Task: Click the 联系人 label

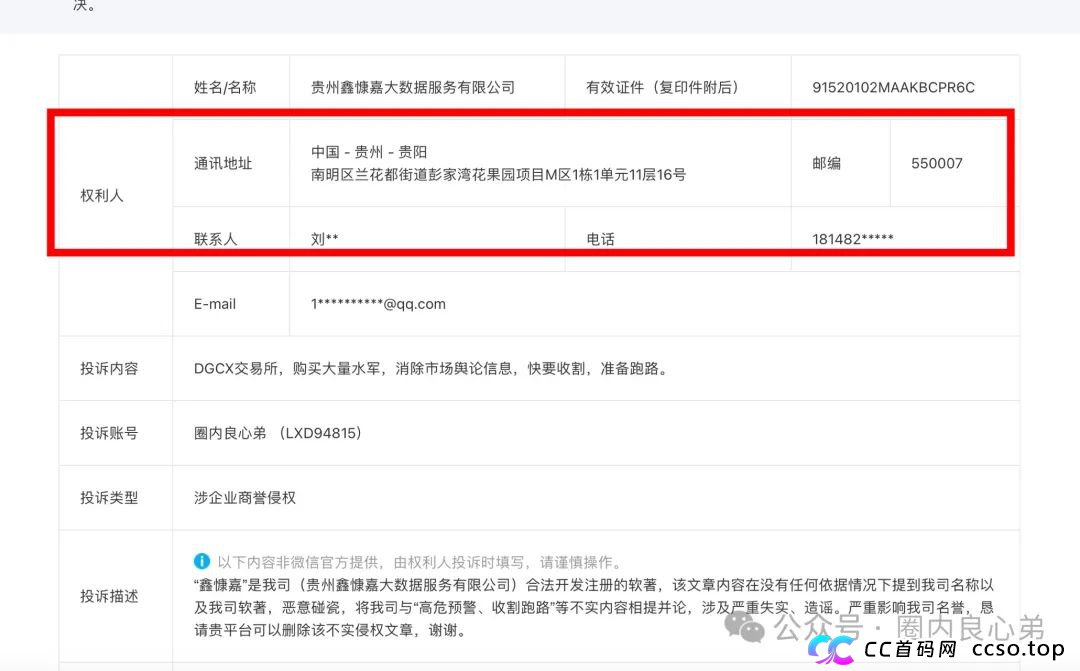Action: tap(216, 239)
